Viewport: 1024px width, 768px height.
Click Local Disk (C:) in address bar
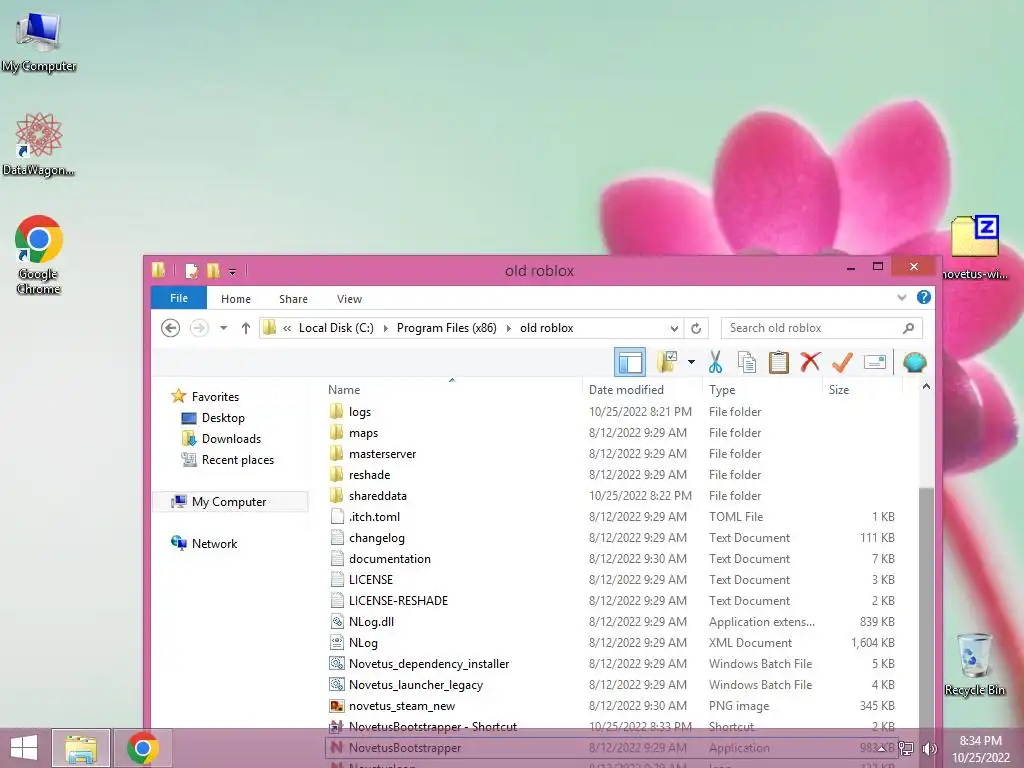point(336,328)
